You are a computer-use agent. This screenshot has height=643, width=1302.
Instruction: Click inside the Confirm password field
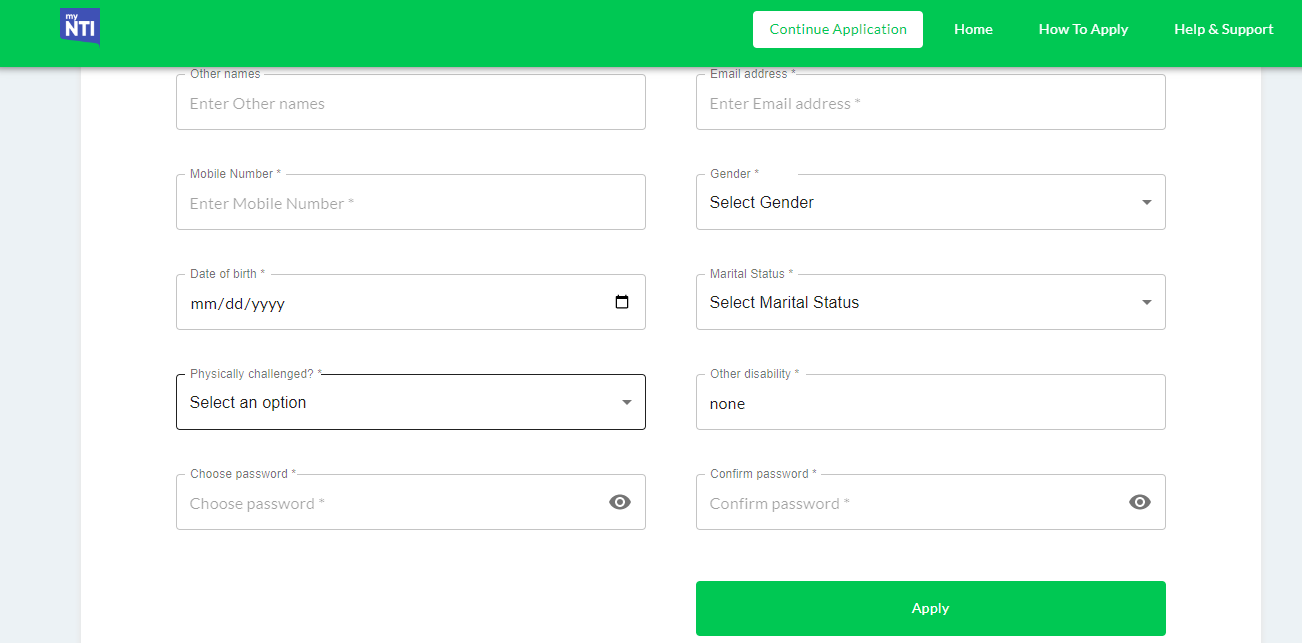click(x=910, y=503)
